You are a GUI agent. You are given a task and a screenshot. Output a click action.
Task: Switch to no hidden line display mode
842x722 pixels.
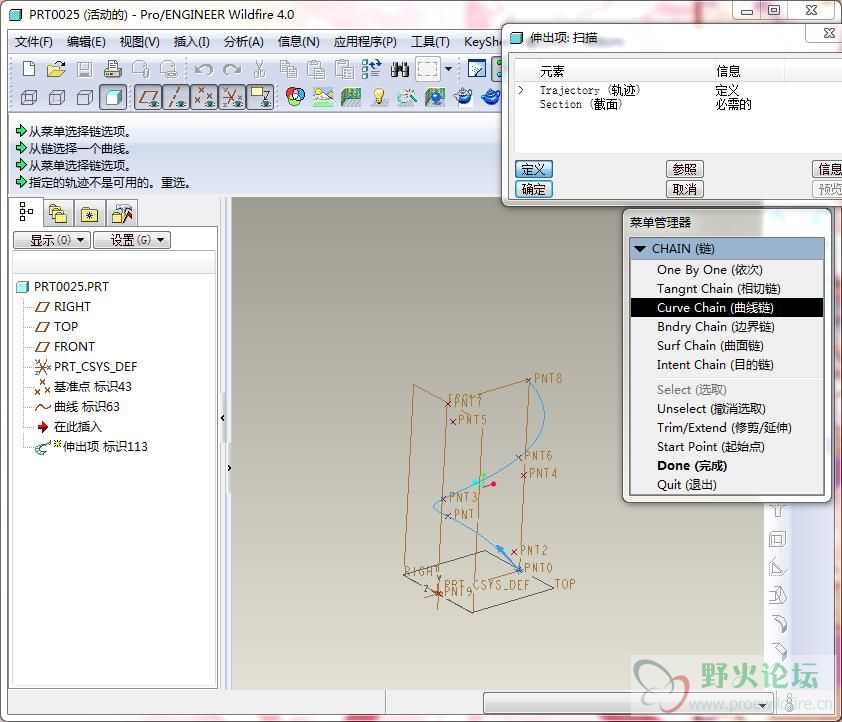click(x=85, y=97)
